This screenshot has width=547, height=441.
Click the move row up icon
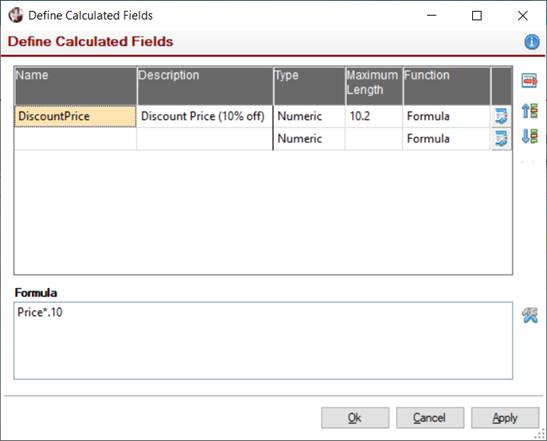(529, 111)
